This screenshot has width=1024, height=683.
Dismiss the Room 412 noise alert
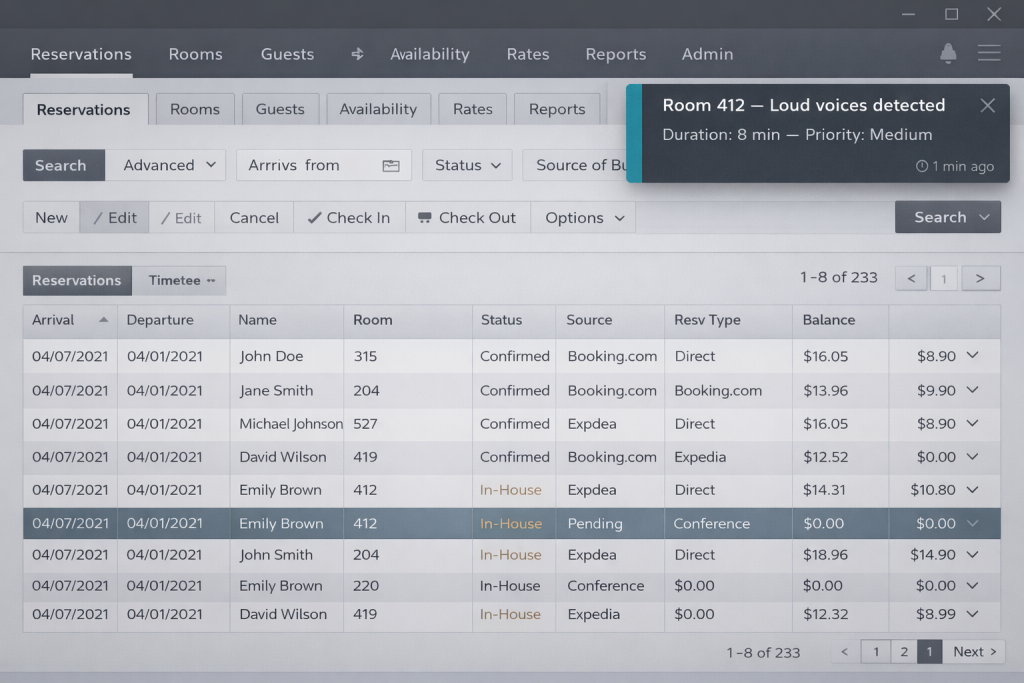[x=987, y=106]
